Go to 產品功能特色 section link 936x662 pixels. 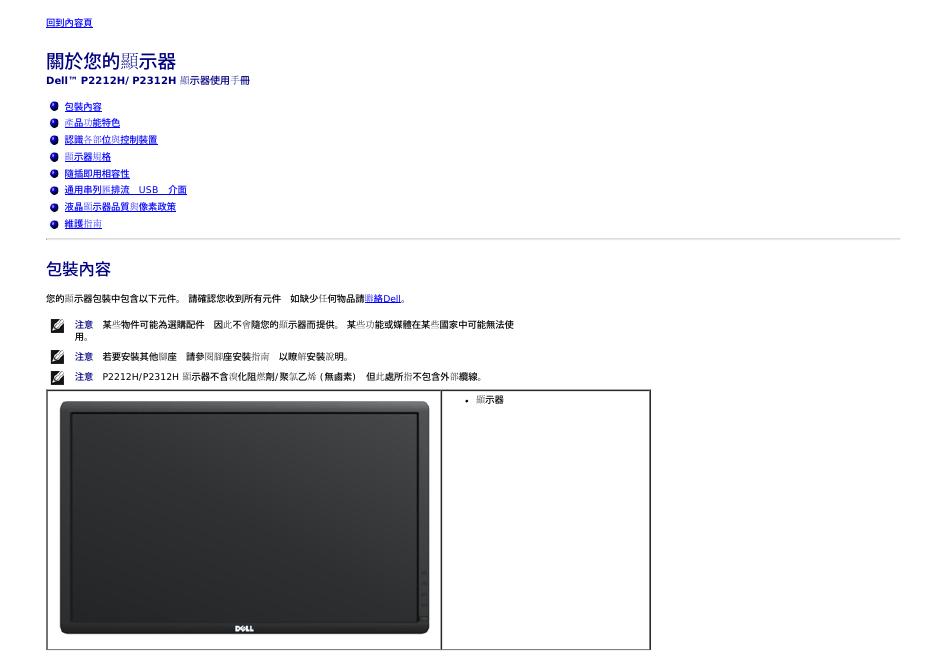[x=92, y=123]
